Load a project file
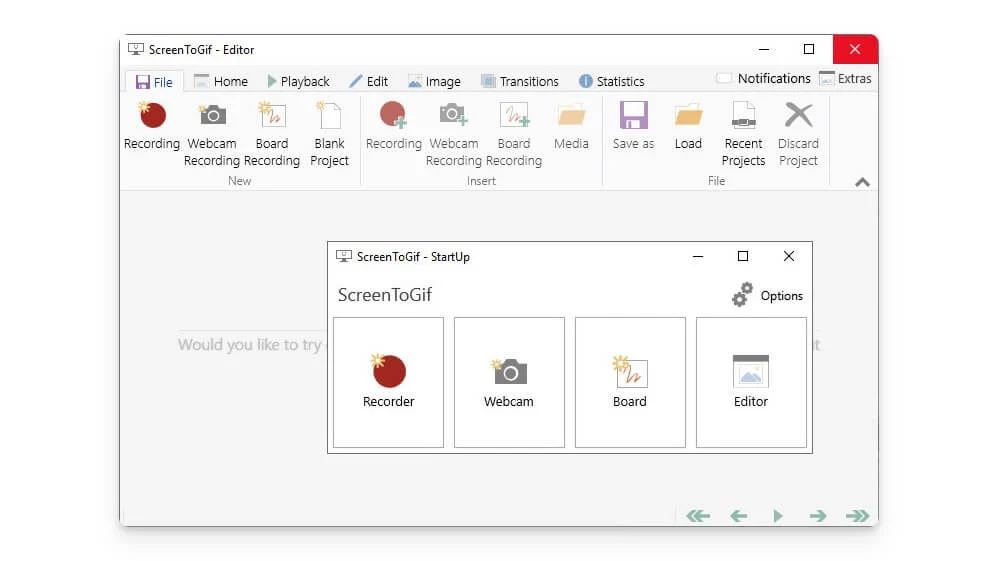Viewport: 998px width, 561px height. coord(688,126)
